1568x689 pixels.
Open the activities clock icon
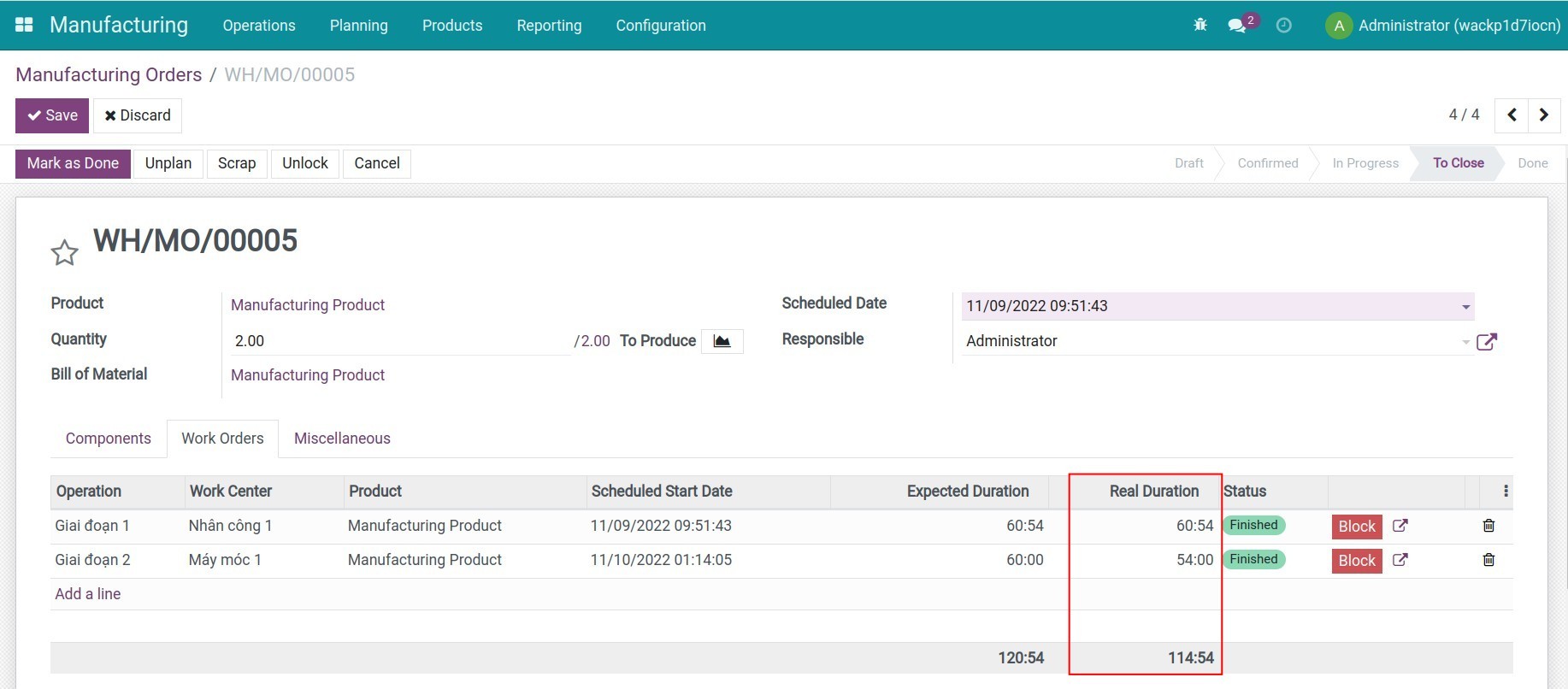coord(1283,25)
